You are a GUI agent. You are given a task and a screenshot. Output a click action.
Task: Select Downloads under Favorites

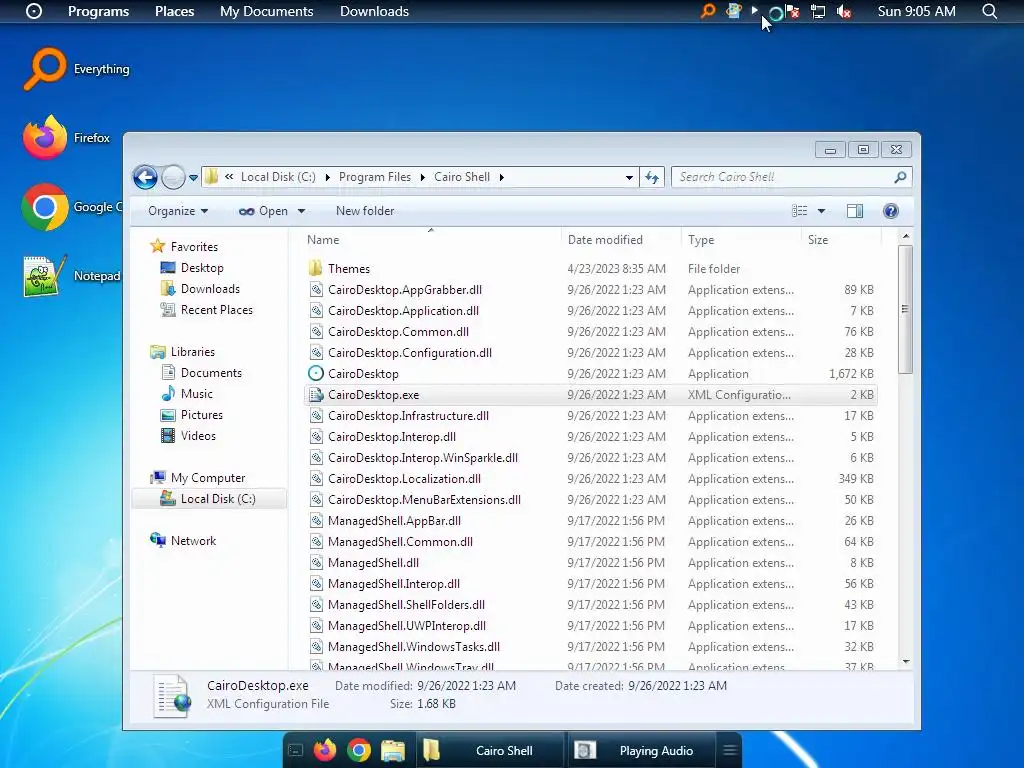click(x=200, y=289)
